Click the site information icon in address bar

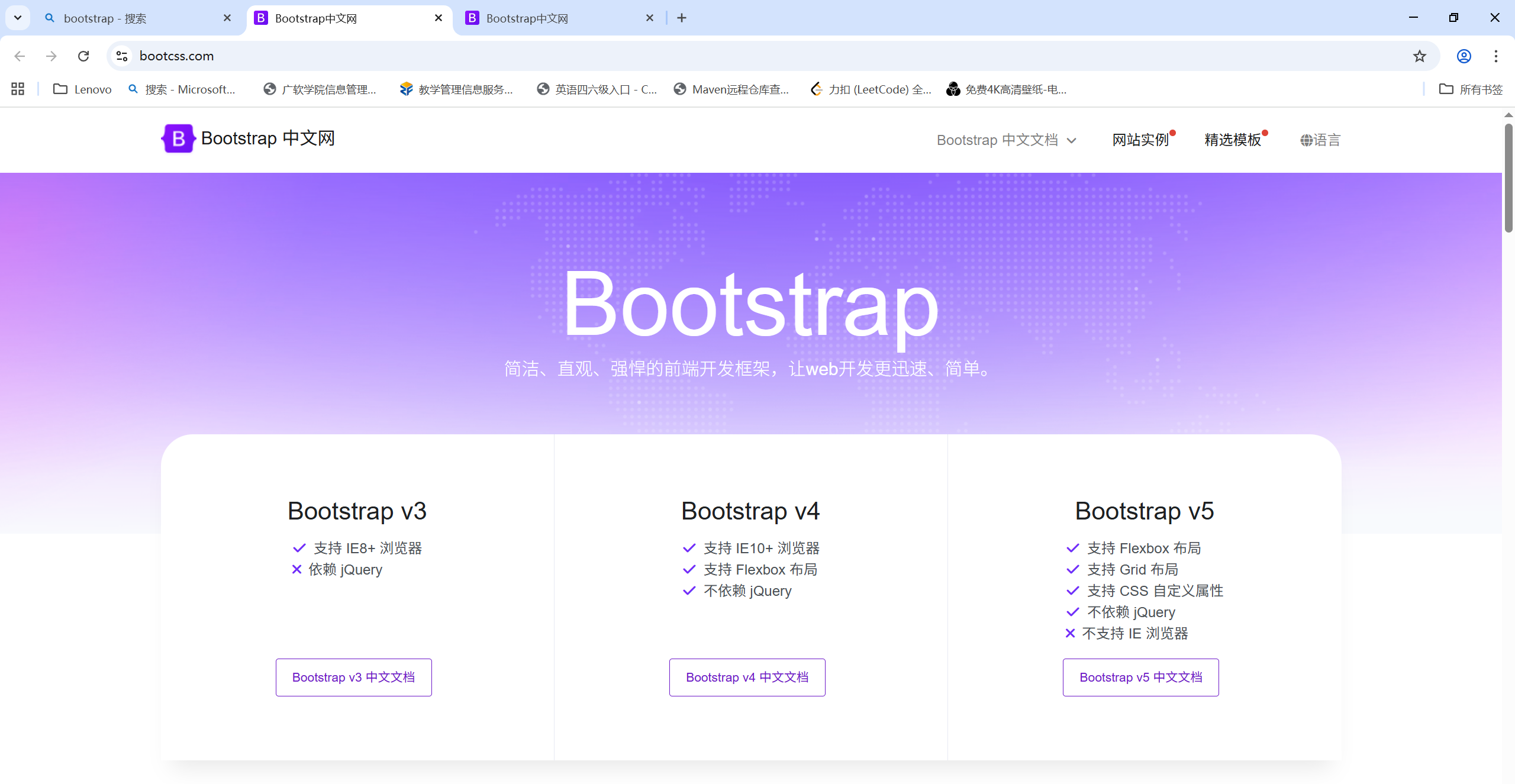tap(122, 56)
